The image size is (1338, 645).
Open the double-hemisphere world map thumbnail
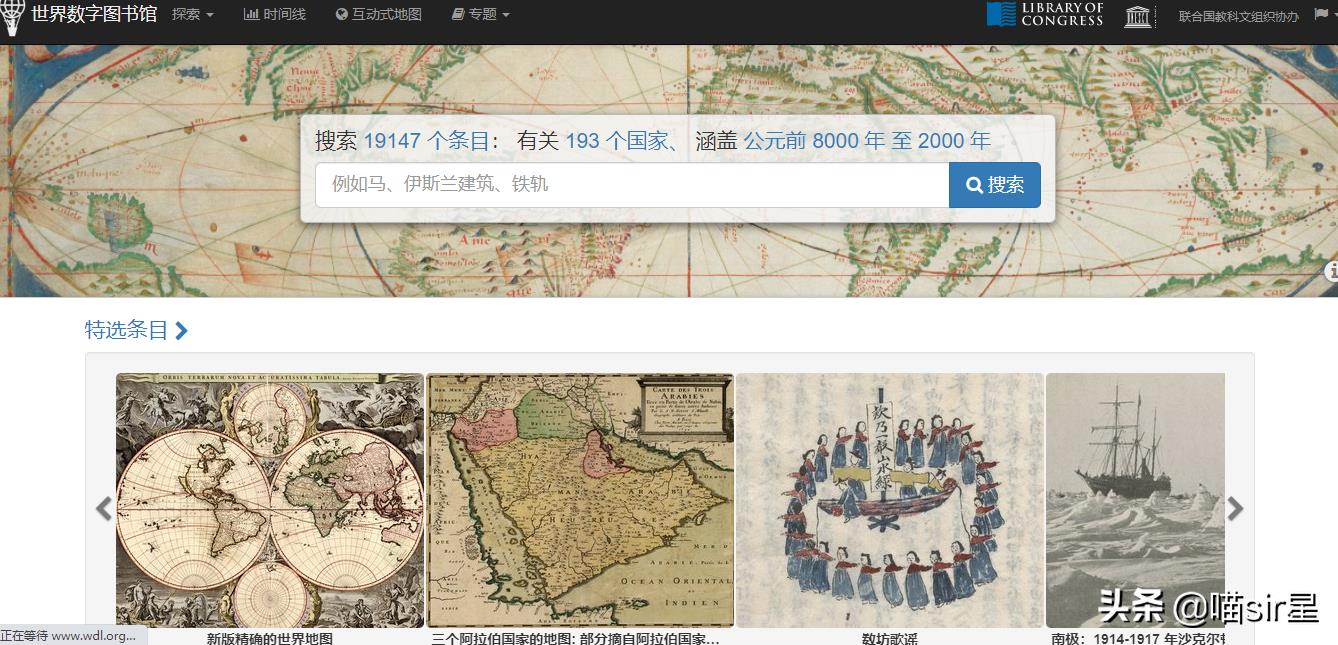(270, 500)
